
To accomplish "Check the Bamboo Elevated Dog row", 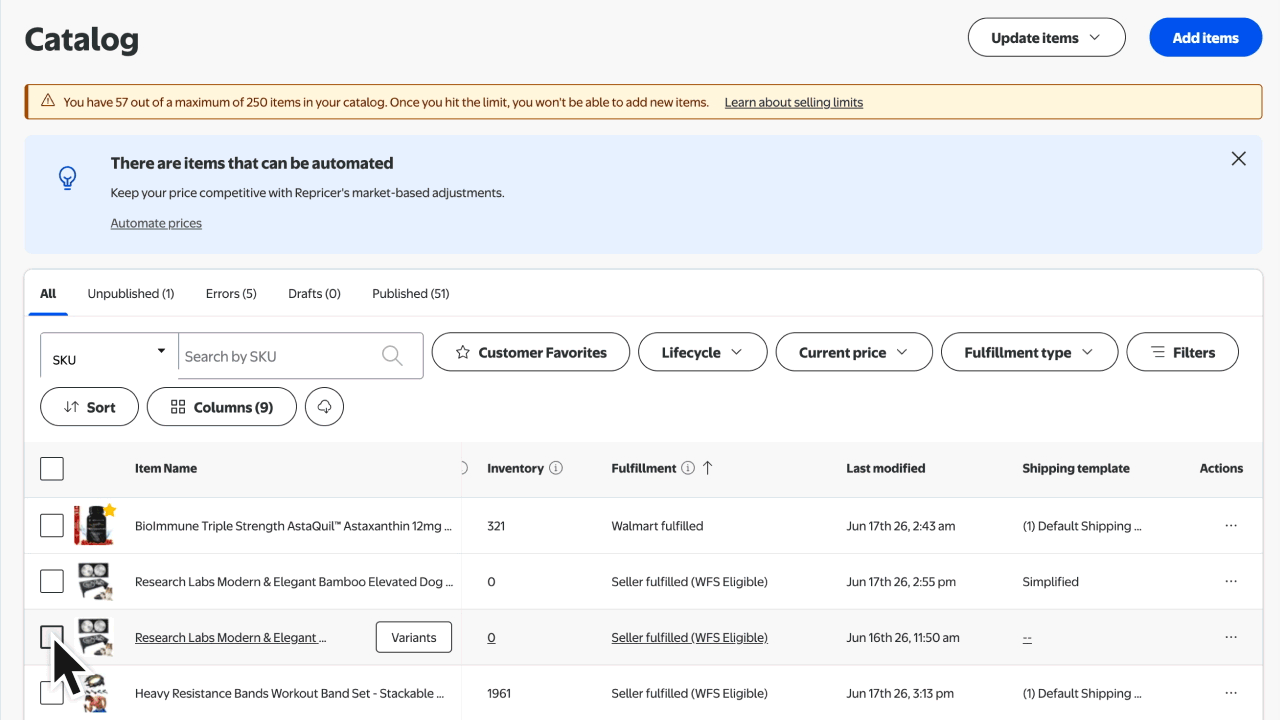I will [52, 582].
